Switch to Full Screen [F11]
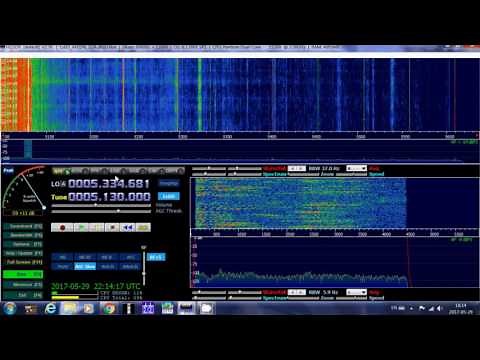Image resolution: width=480 pixels, height=360 pixels. click(x=23, y=262)
